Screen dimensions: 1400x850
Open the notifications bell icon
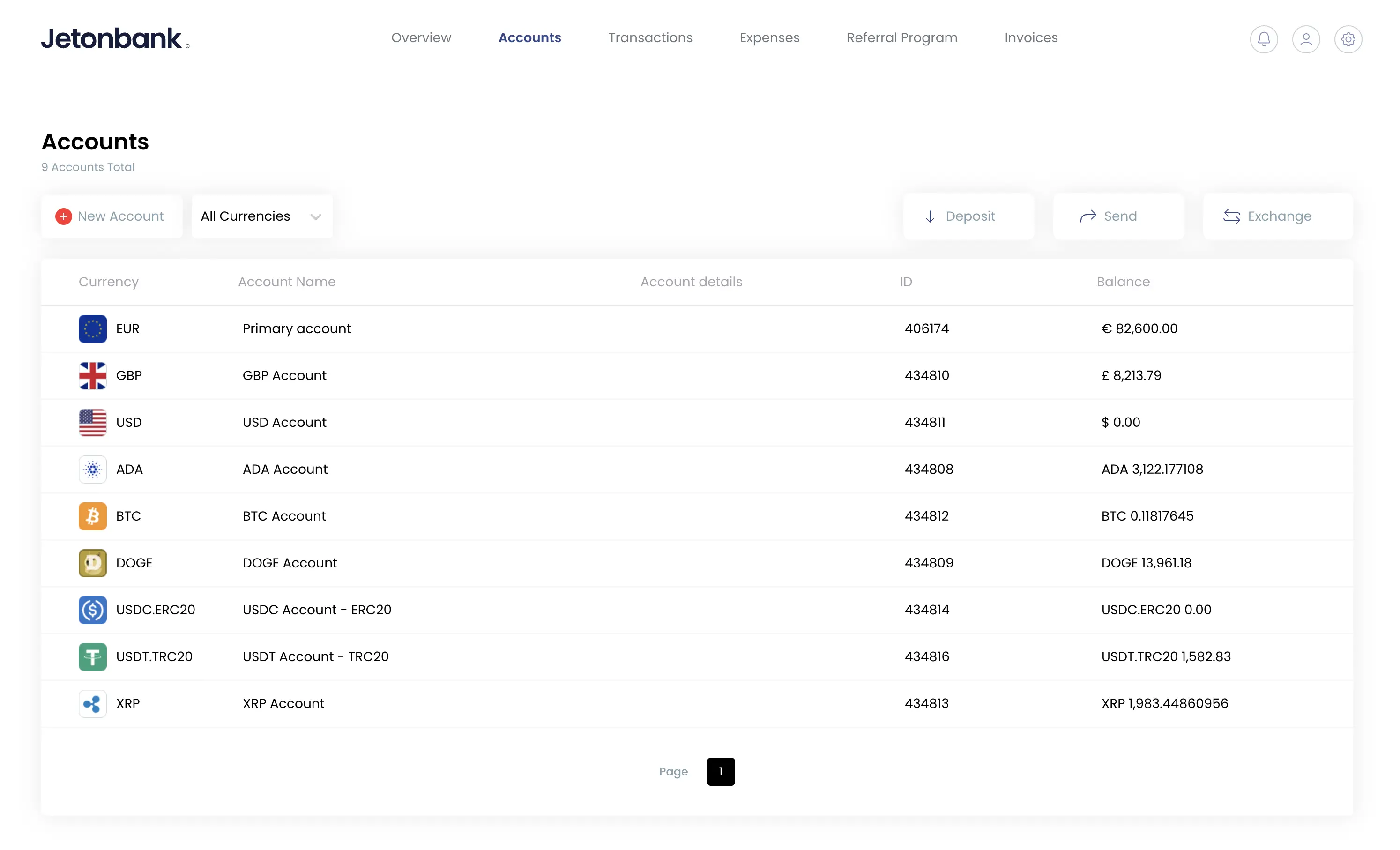pyautogui.click(x=1264, y=39)
